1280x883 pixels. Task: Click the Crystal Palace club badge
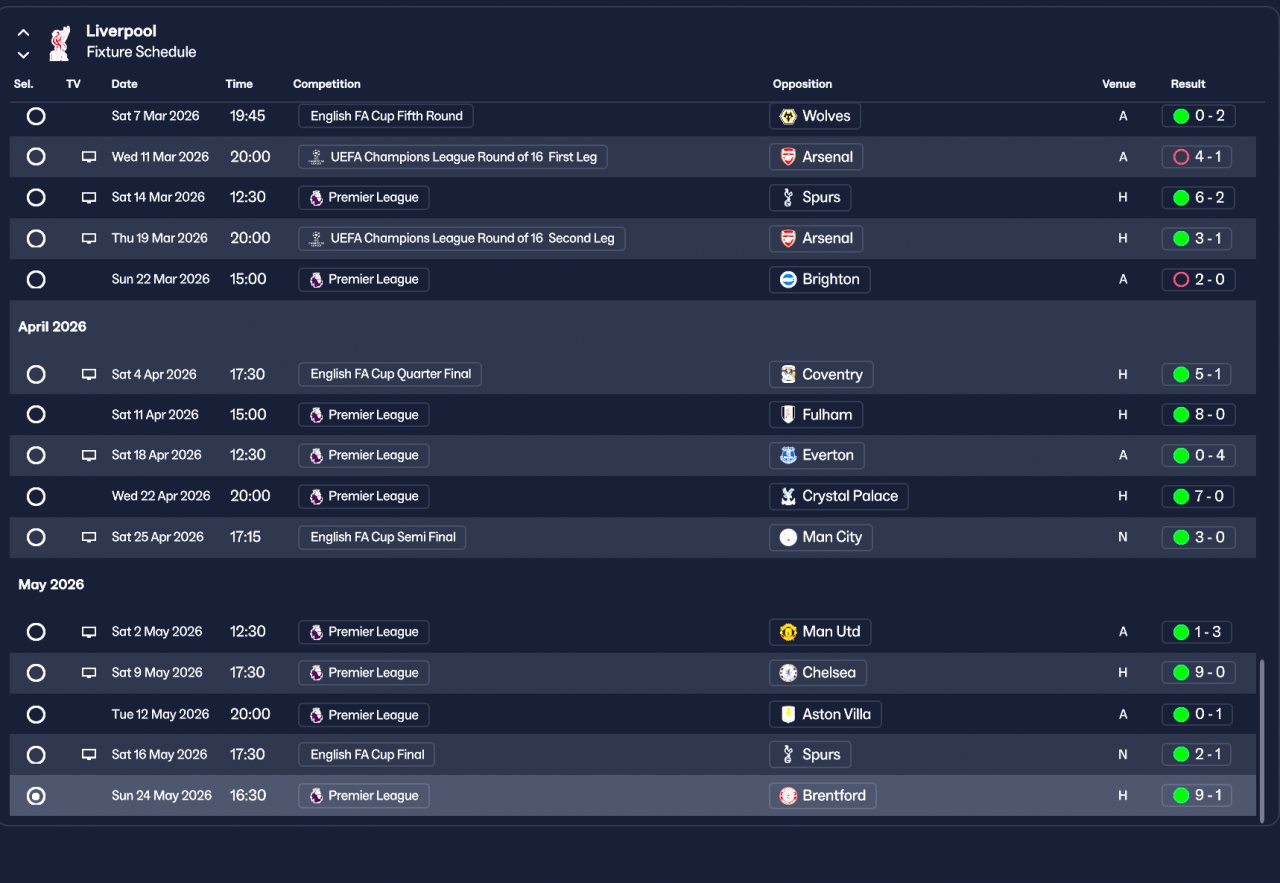click(x=788, y=497)
